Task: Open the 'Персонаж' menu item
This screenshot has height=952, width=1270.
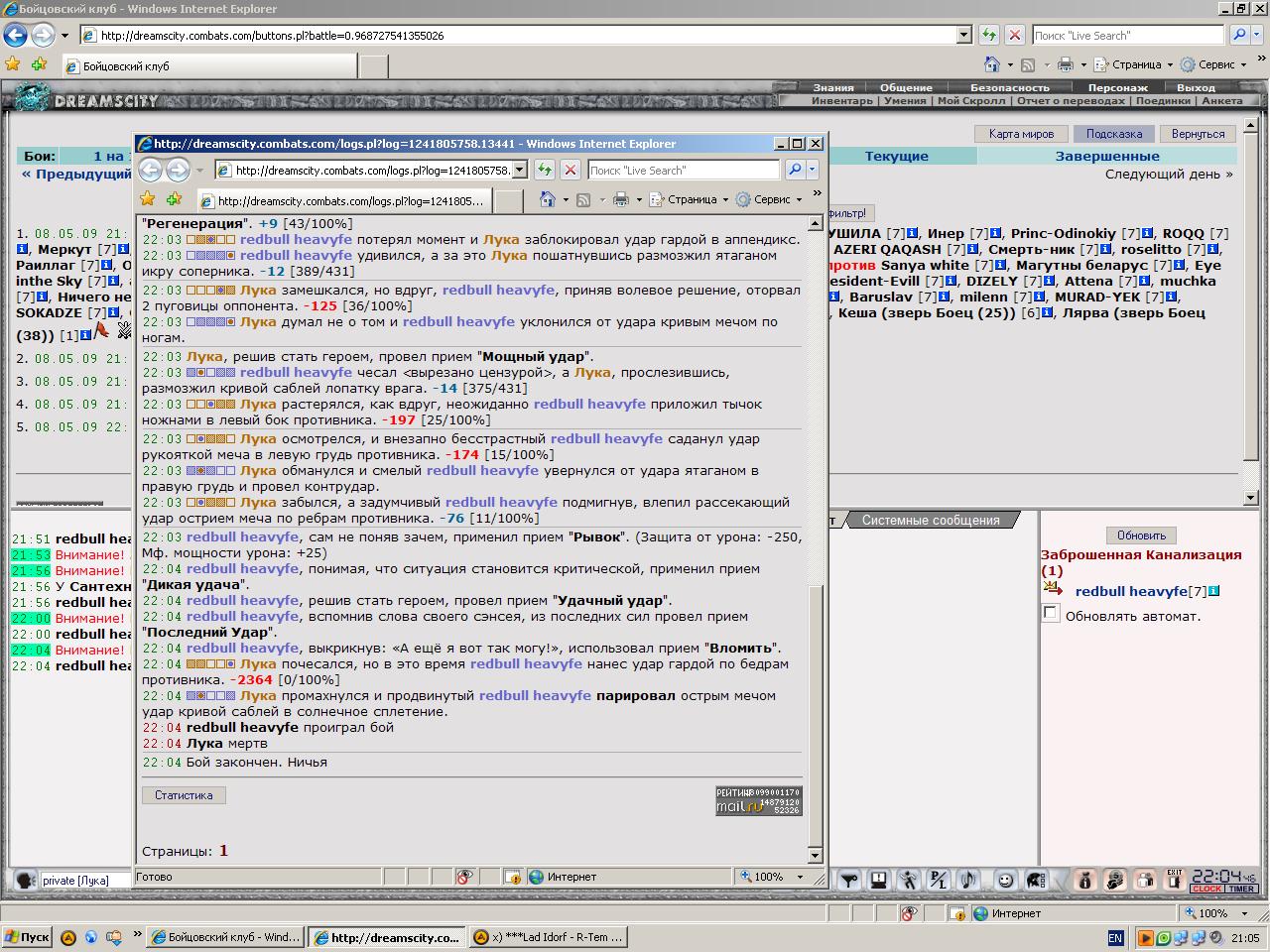Action: [x=1118, y=87]
